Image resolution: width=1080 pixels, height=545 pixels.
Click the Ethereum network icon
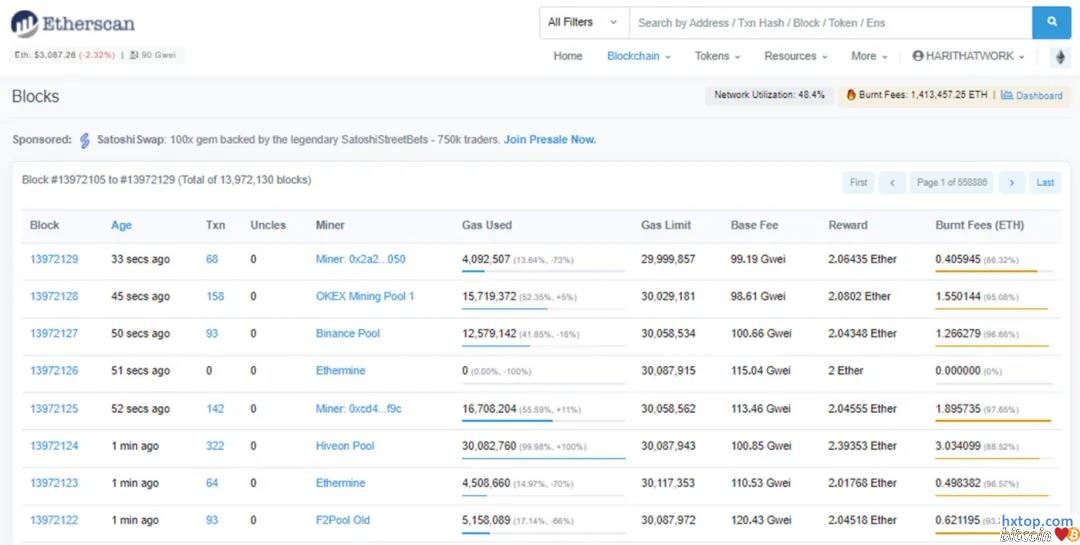point(1059,57)
